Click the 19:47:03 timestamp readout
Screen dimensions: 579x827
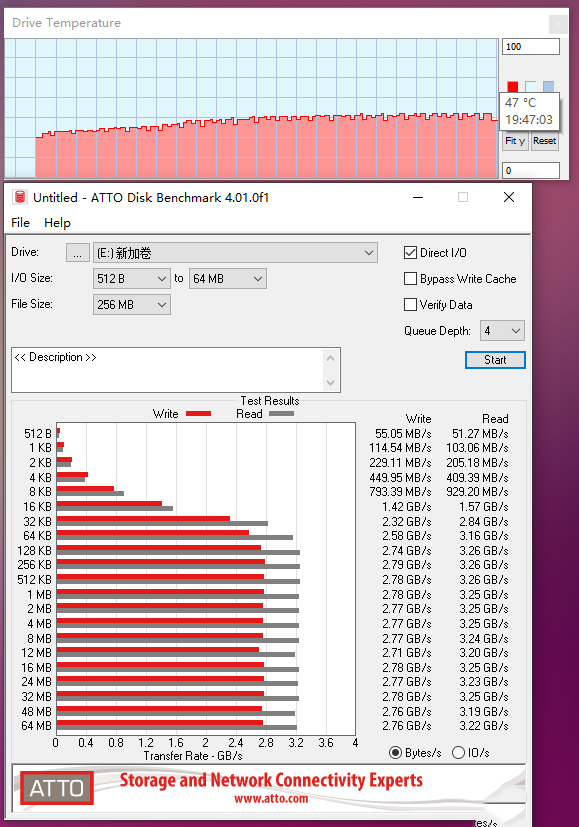529,120
